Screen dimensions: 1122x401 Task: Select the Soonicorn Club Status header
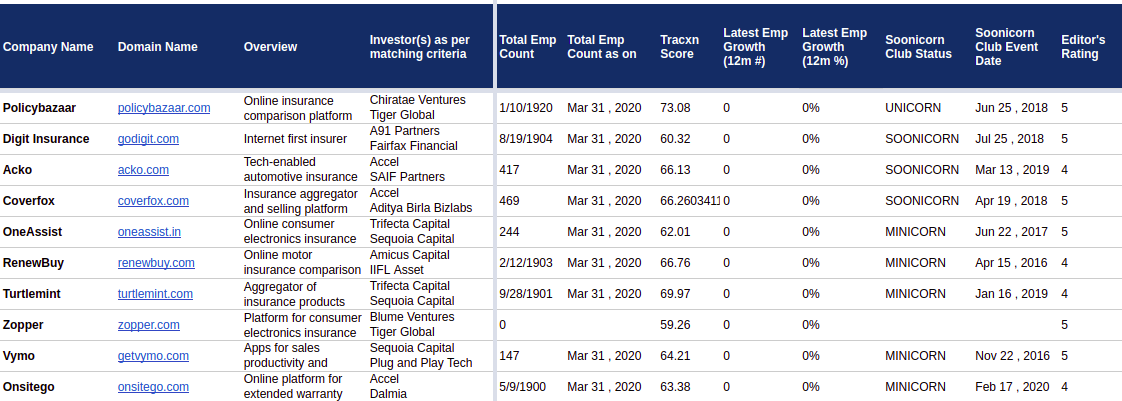pos(918,47)
